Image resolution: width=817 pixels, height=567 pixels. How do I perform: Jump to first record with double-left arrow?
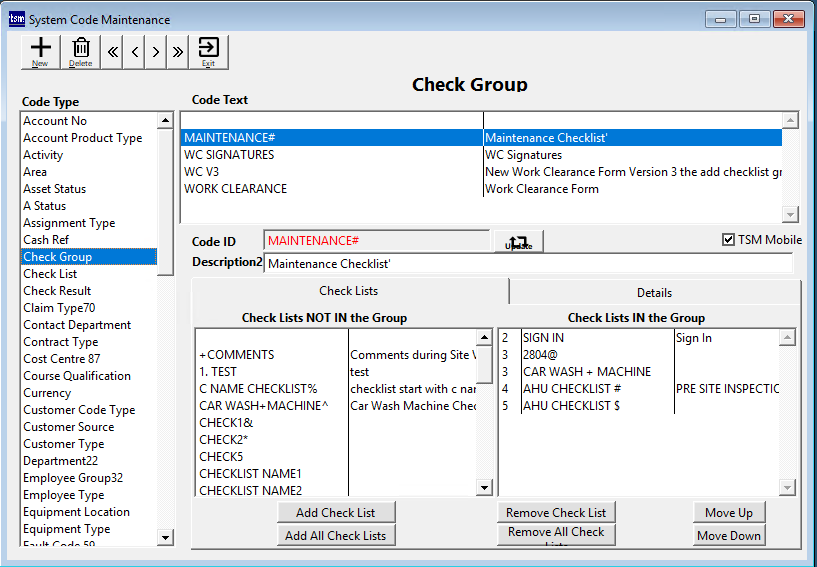[113, 52]
